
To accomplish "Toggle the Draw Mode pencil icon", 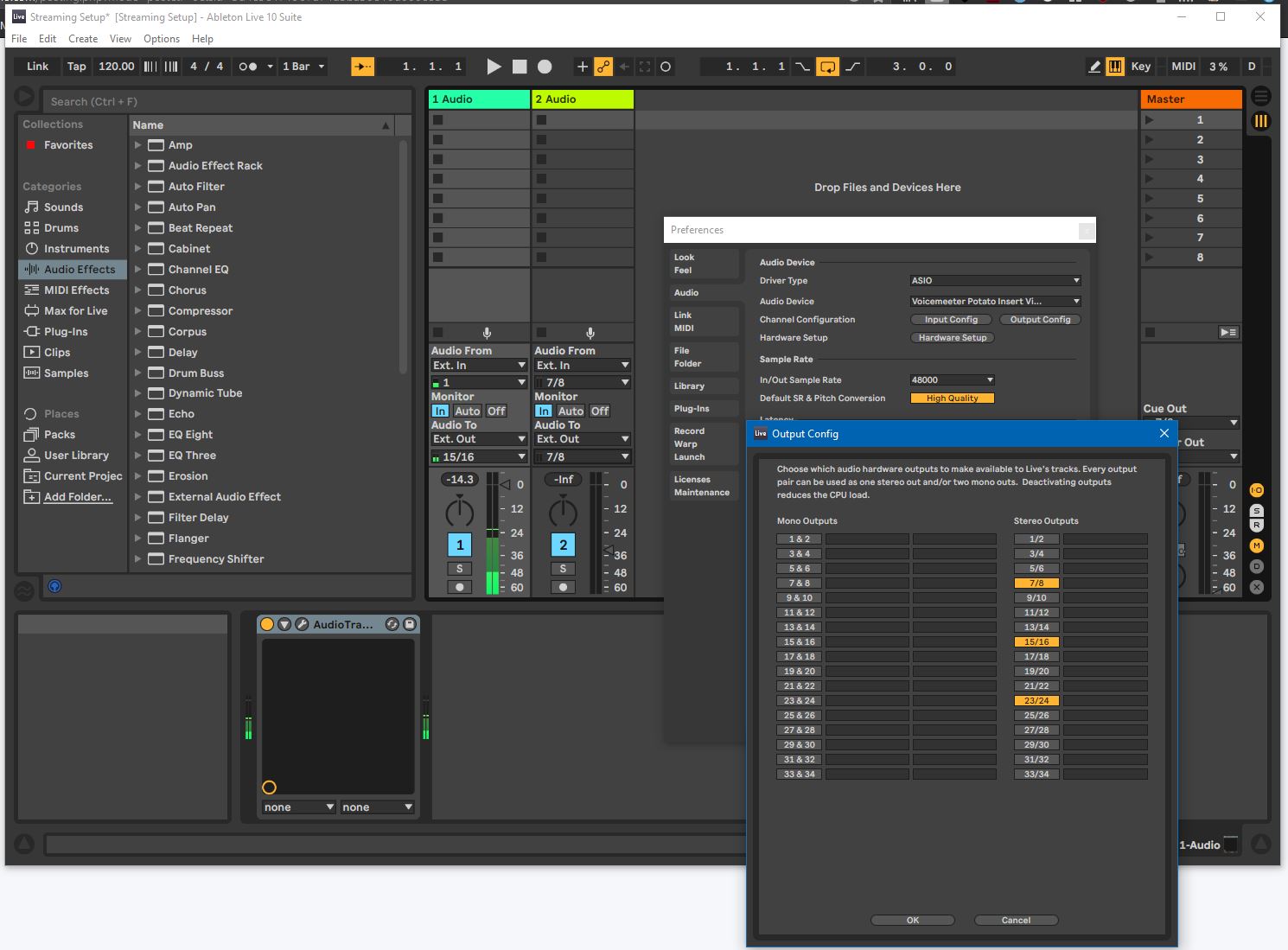I will click(1094, 67).
